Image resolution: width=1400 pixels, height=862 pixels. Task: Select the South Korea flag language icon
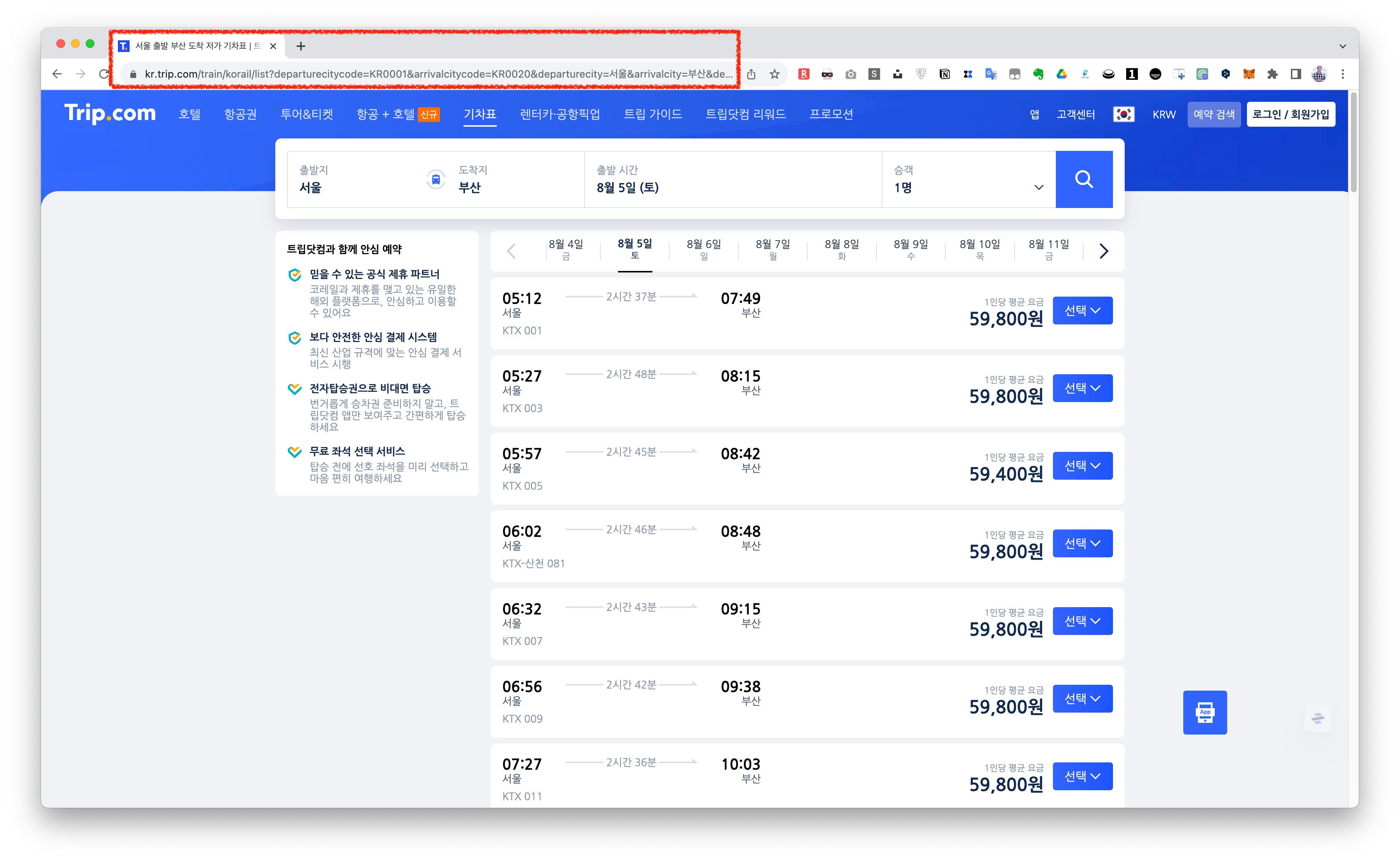click(1123, 114)
